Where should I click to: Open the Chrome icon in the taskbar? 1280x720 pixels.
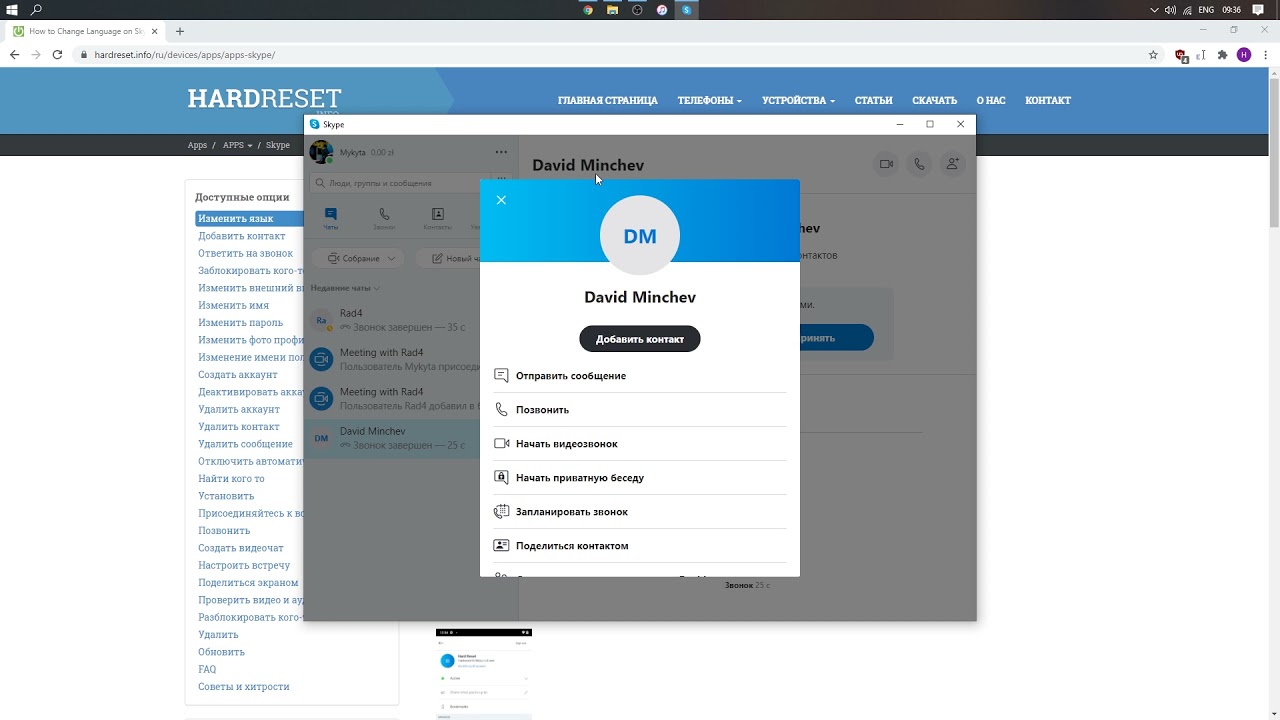point(588,10)
